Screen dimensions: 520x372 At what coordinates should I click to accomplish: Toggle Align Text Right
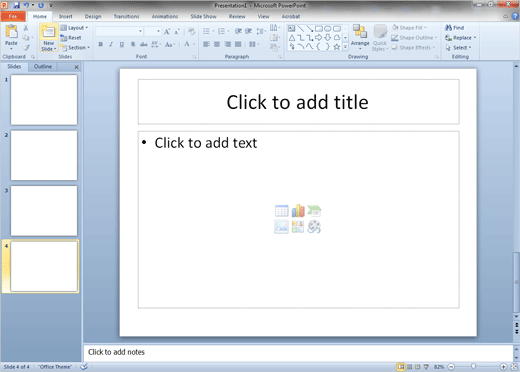(228, 44)
